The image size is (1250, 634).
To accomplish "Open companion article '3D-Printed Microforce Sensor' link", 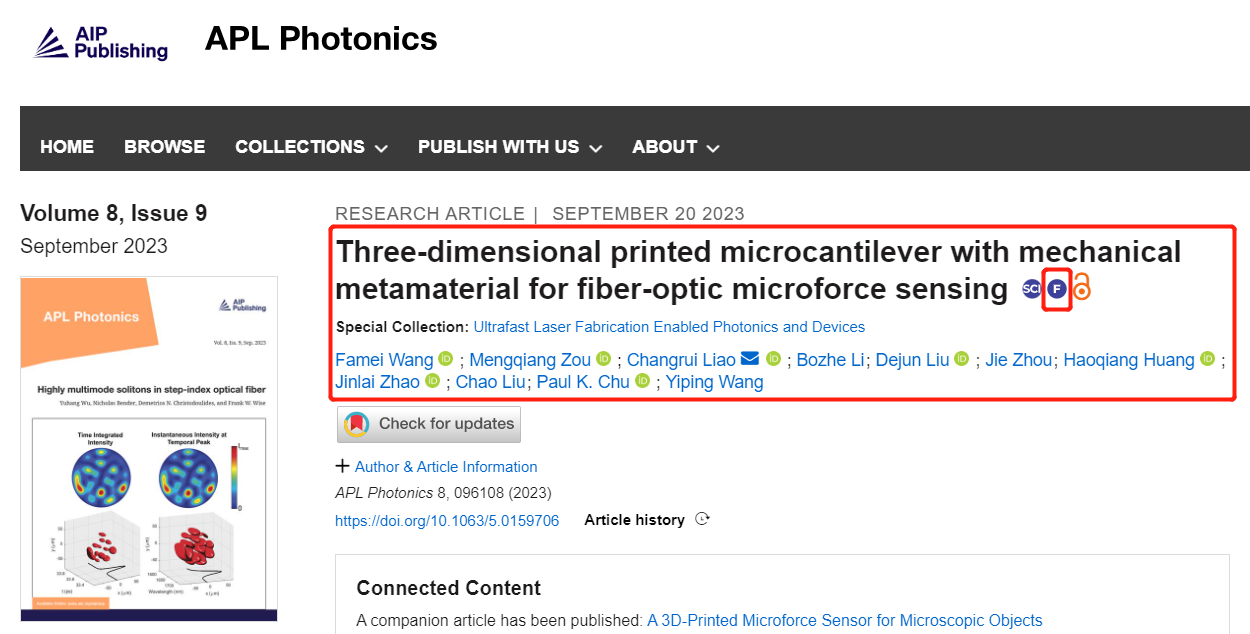I will [x=844, y=620].
